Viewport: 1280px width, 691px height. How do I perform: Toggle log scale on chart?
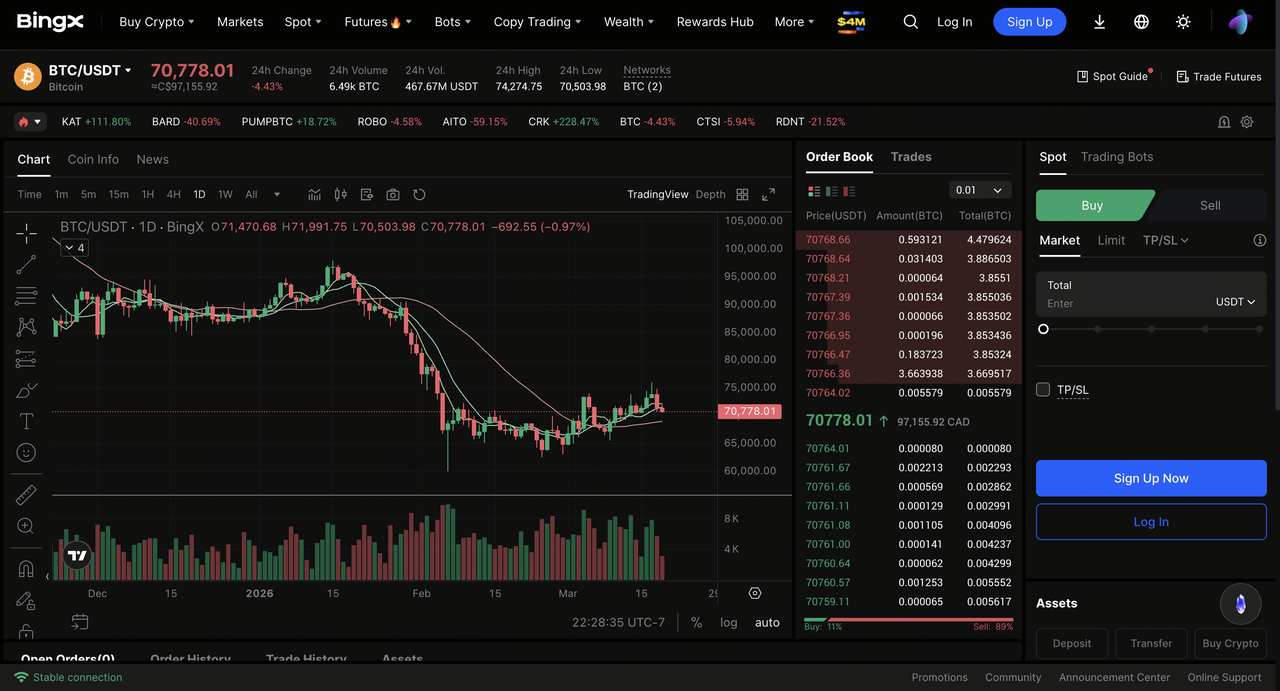728,622
